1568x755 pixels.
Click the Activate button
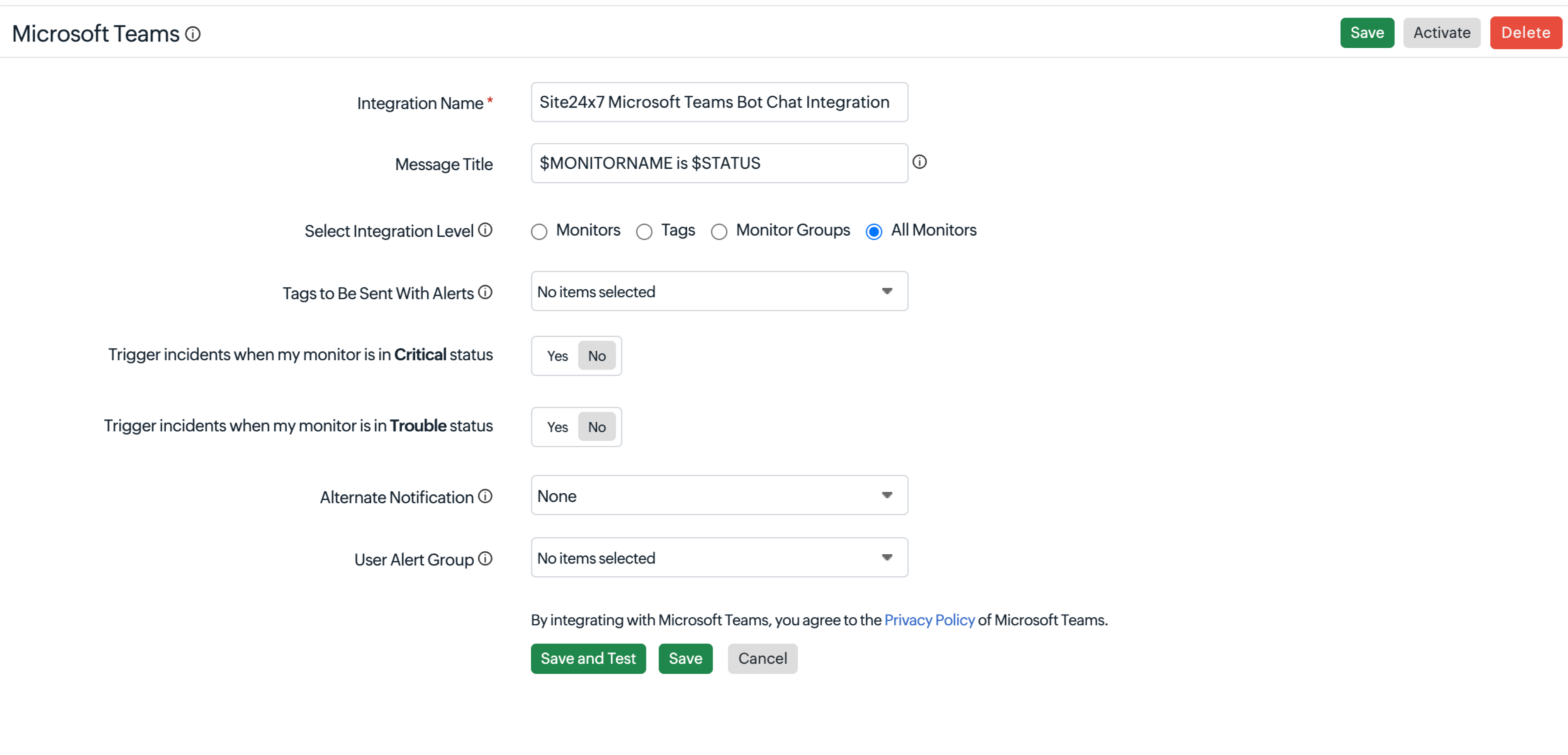[x=1441, y=33]
